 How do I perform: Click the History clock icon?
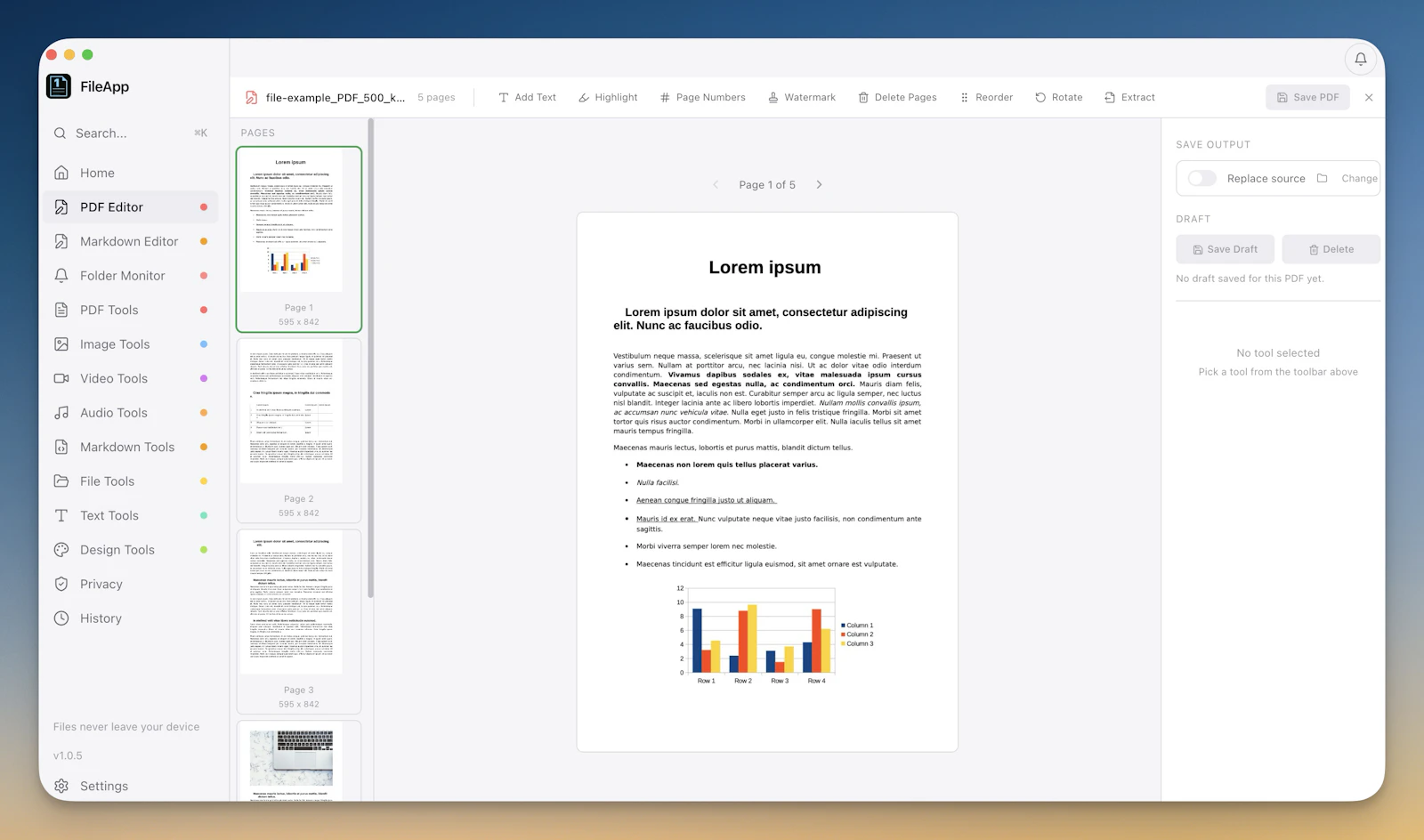click(61, 618)
